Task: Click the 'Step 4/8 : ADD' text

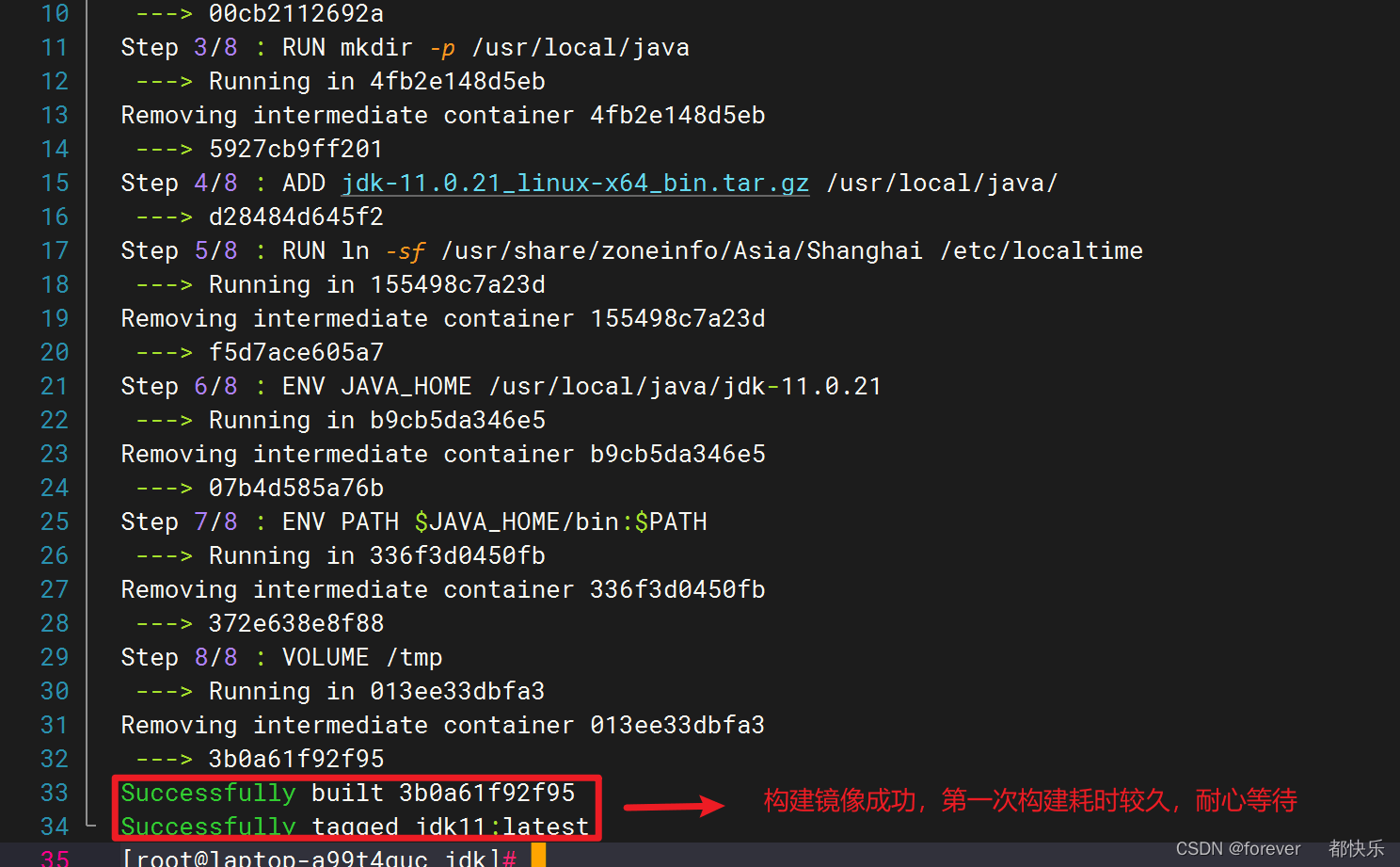Action: (223, 183)
